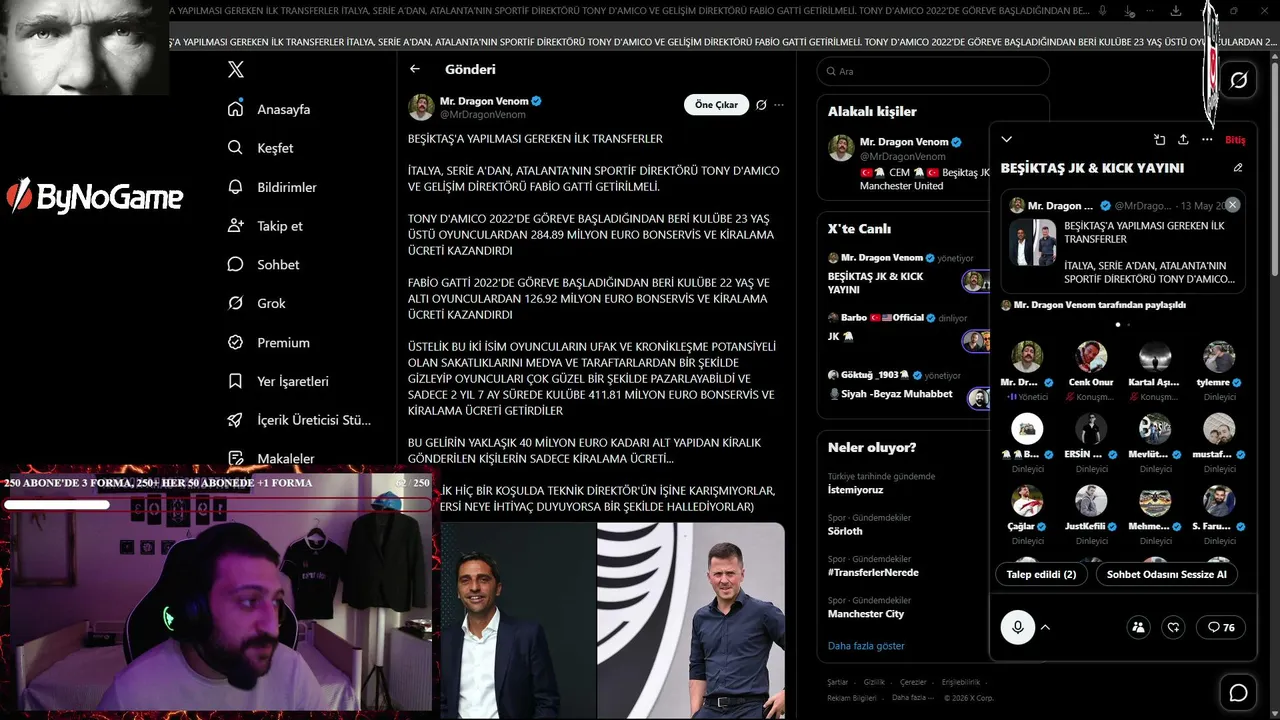Click Daha fazla göster link
1280x720 pixels.
coord(866,646)
